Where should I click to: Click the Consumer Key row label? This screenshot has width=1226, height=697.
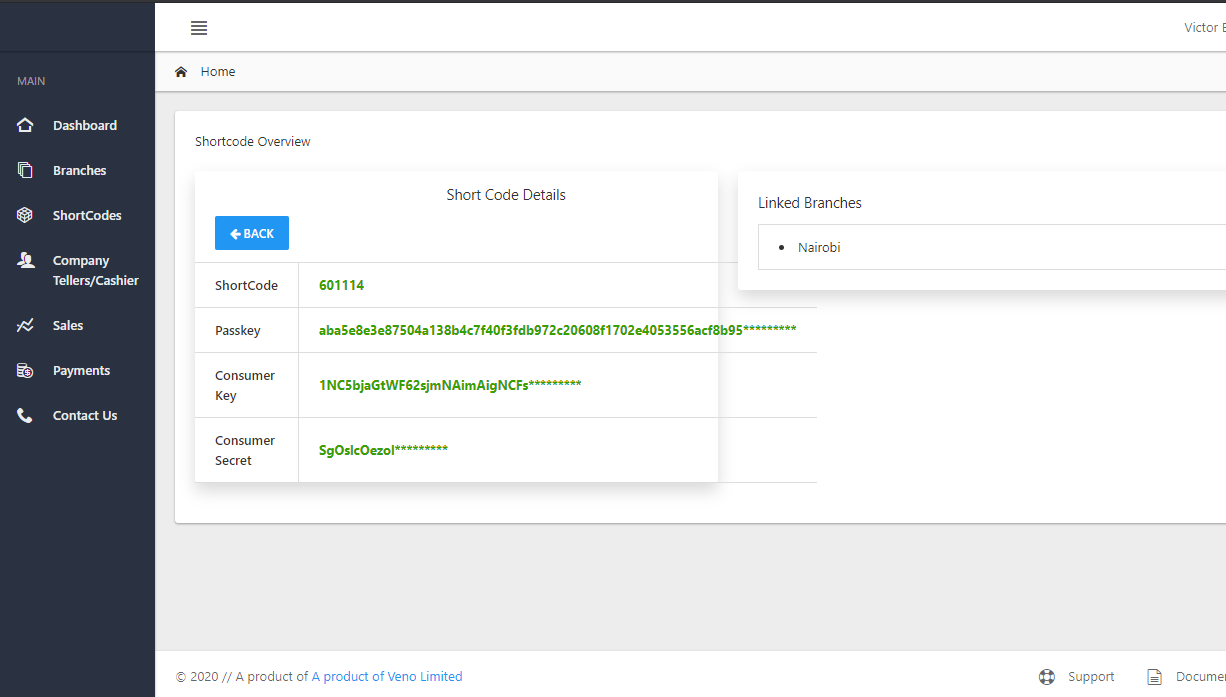pyautogui.click(x=245, y=385)
